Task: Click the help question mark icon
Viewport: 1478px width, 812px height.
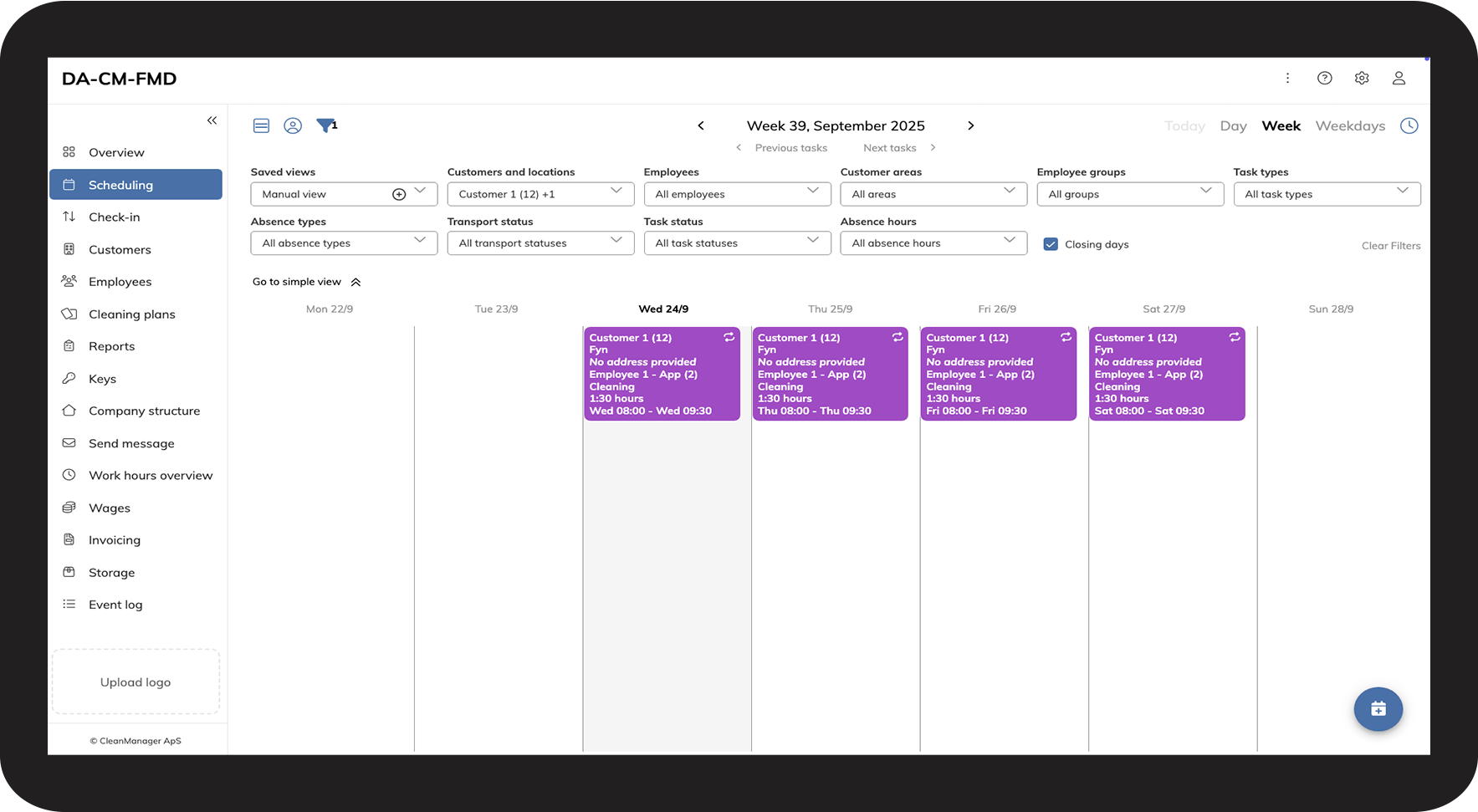Action: 1324,78
